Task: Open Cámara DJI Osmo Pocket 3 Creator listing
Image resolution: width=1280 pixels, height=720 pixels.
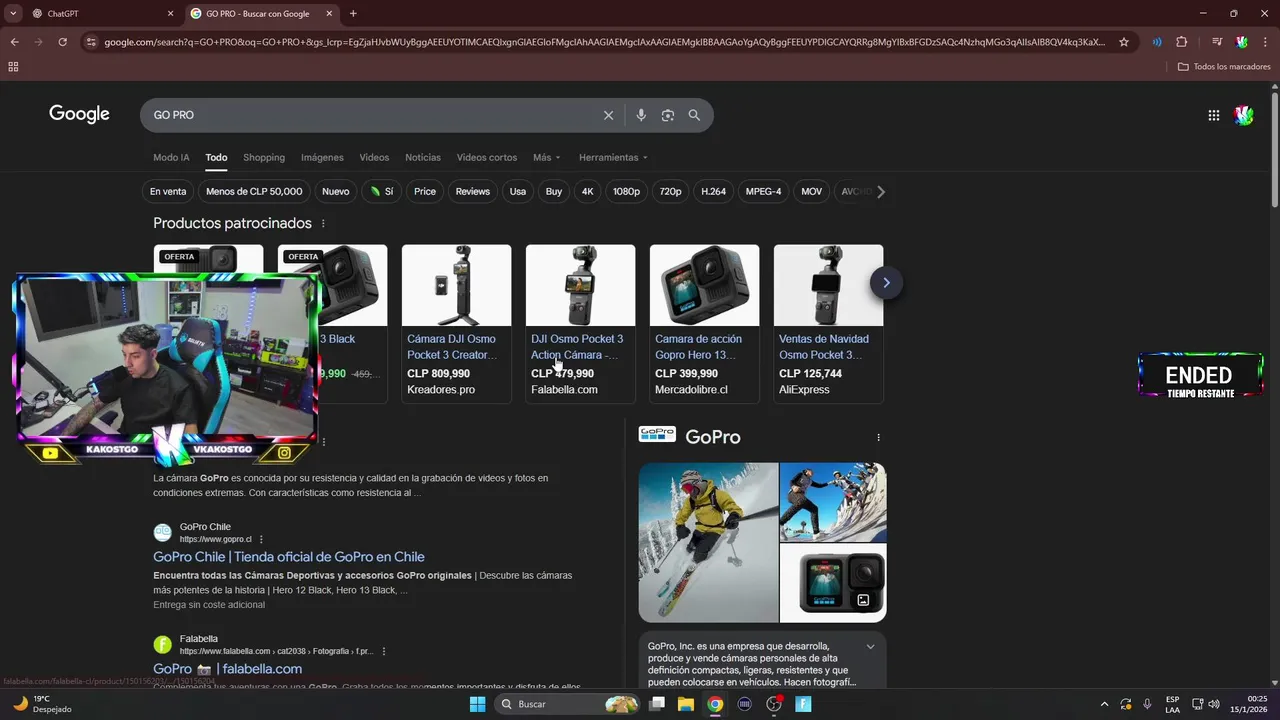Action: coord(456,323)
